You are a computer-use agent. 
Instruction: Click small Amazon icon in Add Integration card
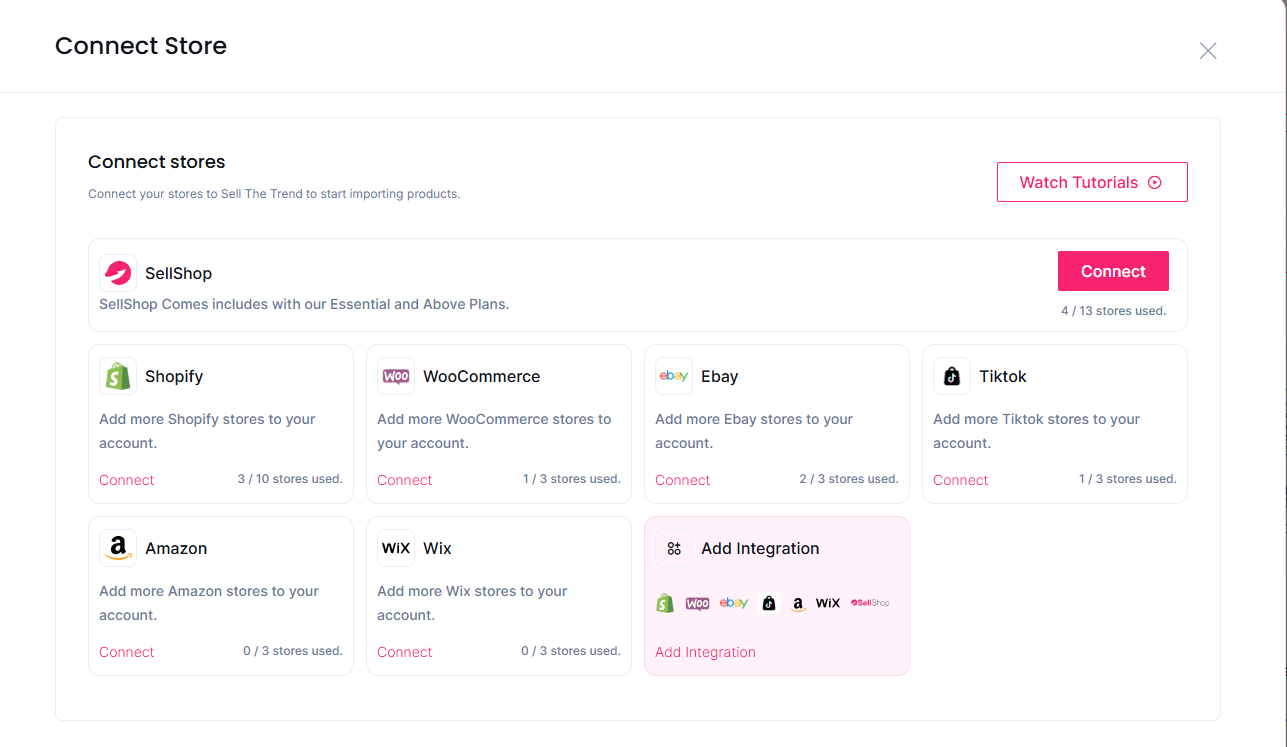pos(797,604)
